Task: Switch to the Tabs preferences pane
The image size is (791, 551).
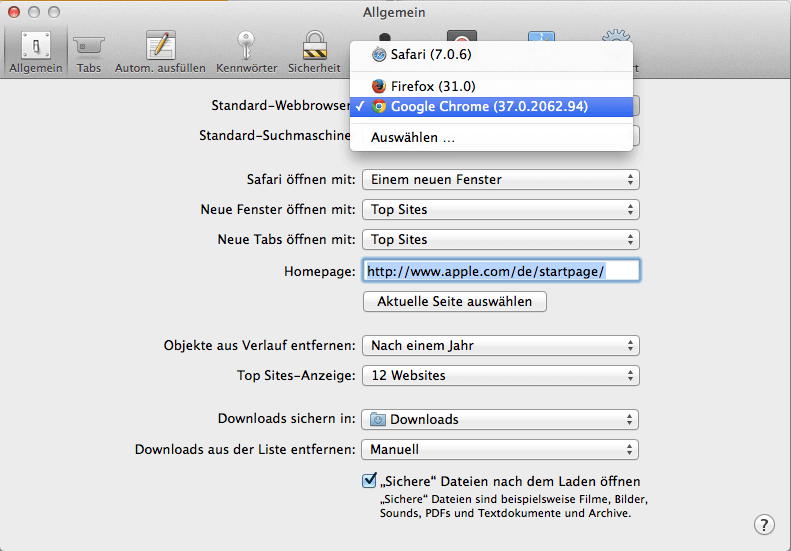Action: click(x=89, y=51)
